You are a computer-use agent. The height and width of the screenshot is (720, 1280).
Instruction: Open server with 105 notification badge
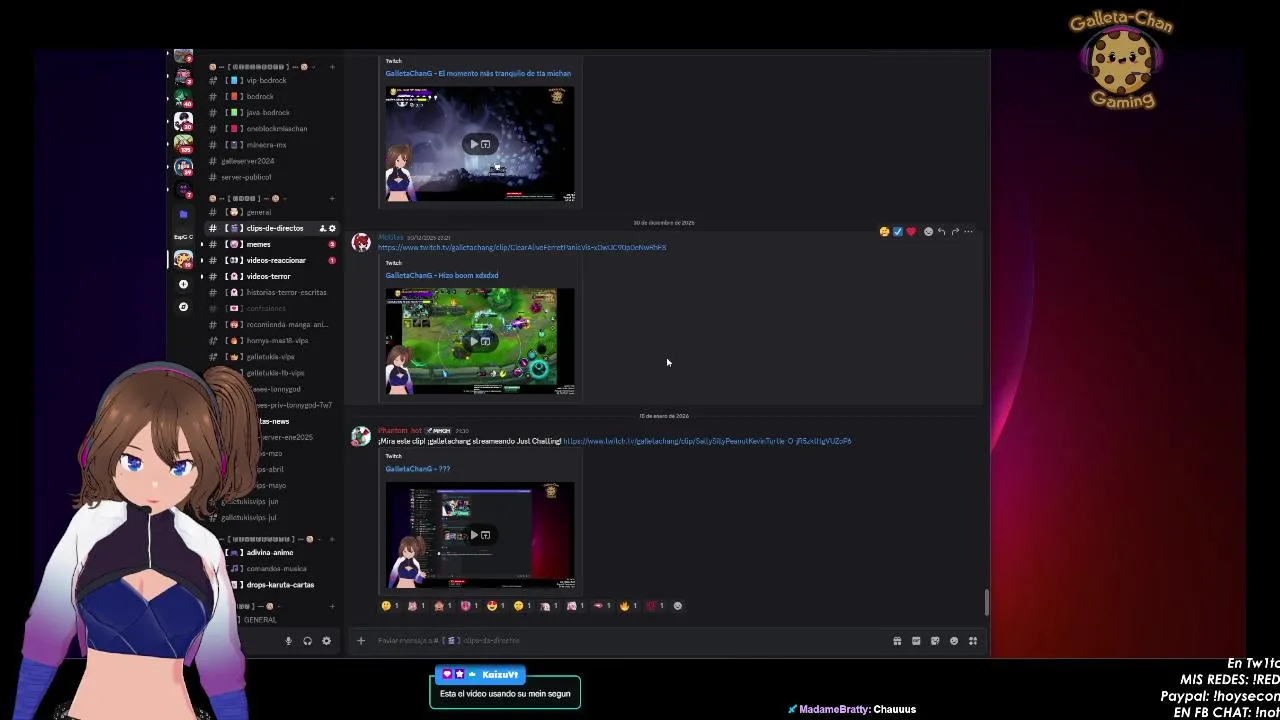(x=183, y=145)
